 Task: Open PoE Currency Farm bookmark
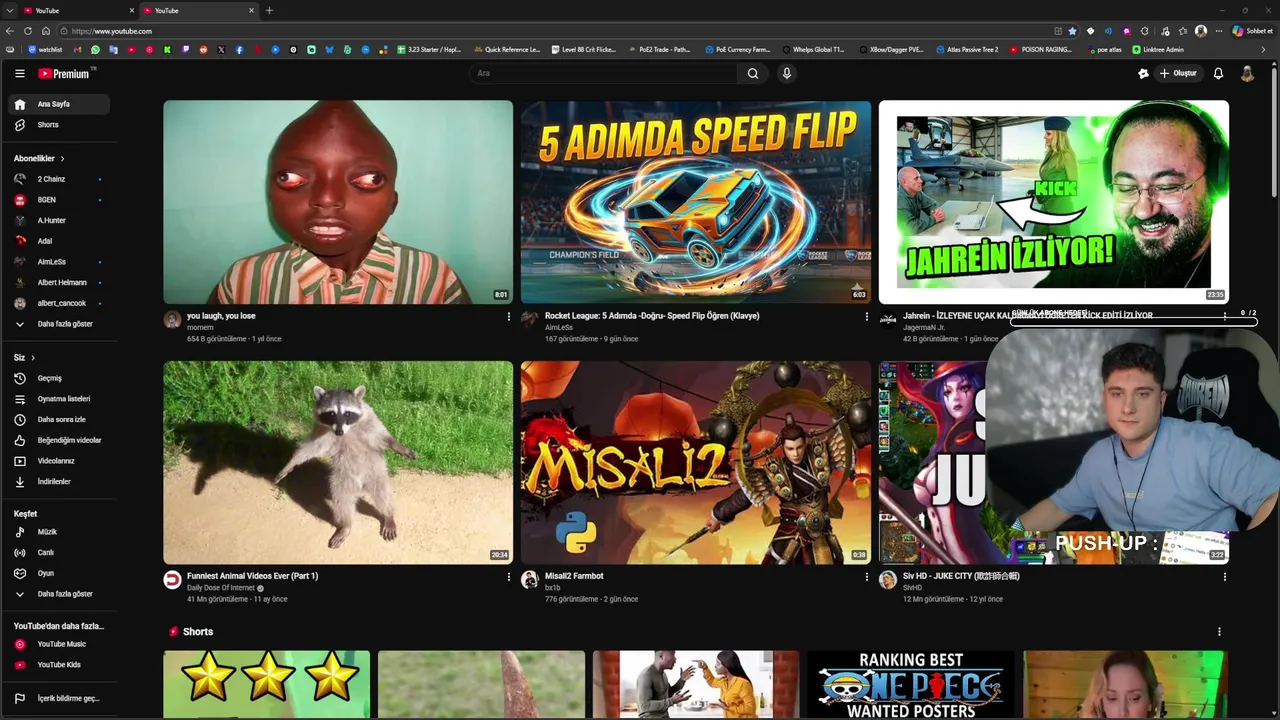point(738,49)
